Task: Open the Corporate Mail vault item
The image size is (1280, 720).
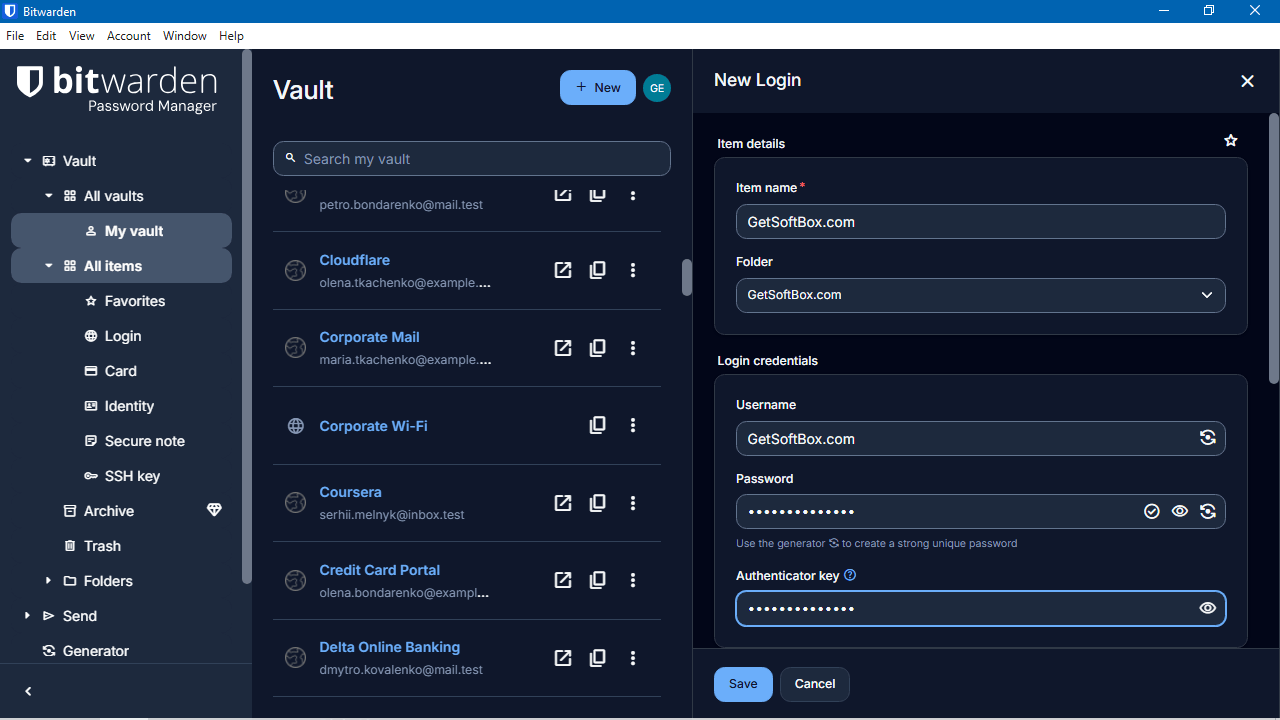Action: 369,337
